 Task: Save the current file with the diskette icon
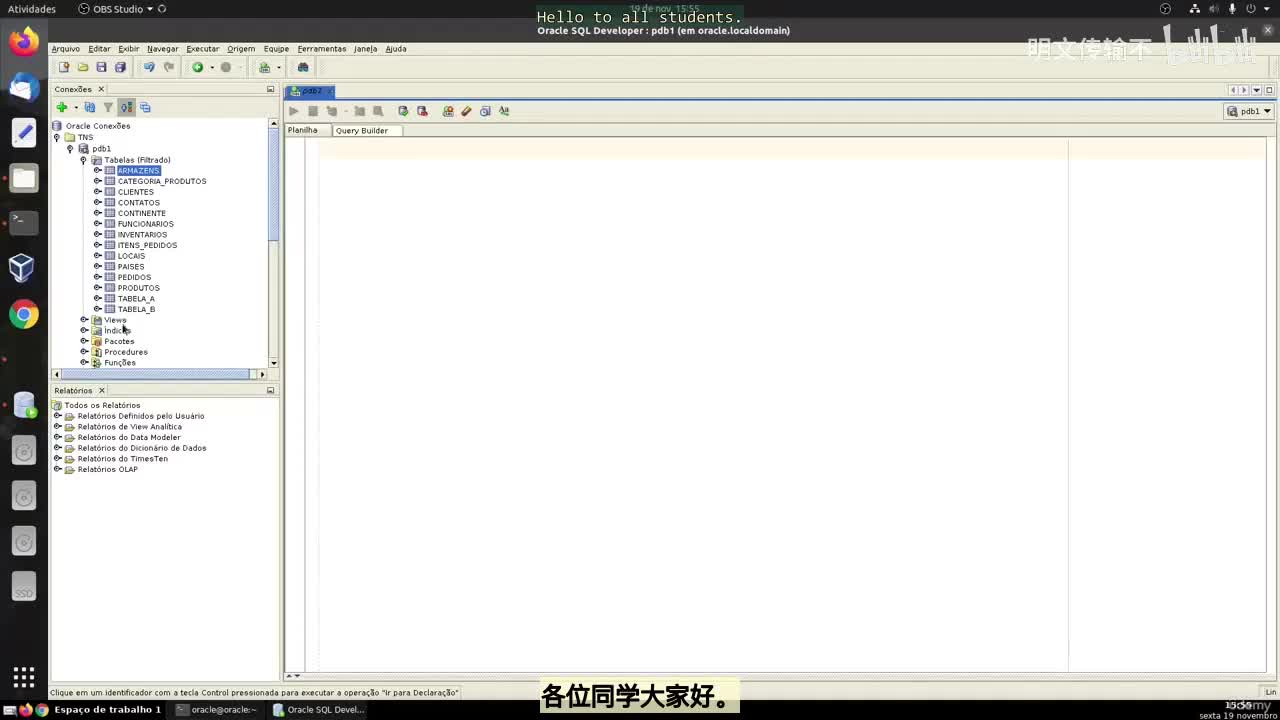[101, 67]
